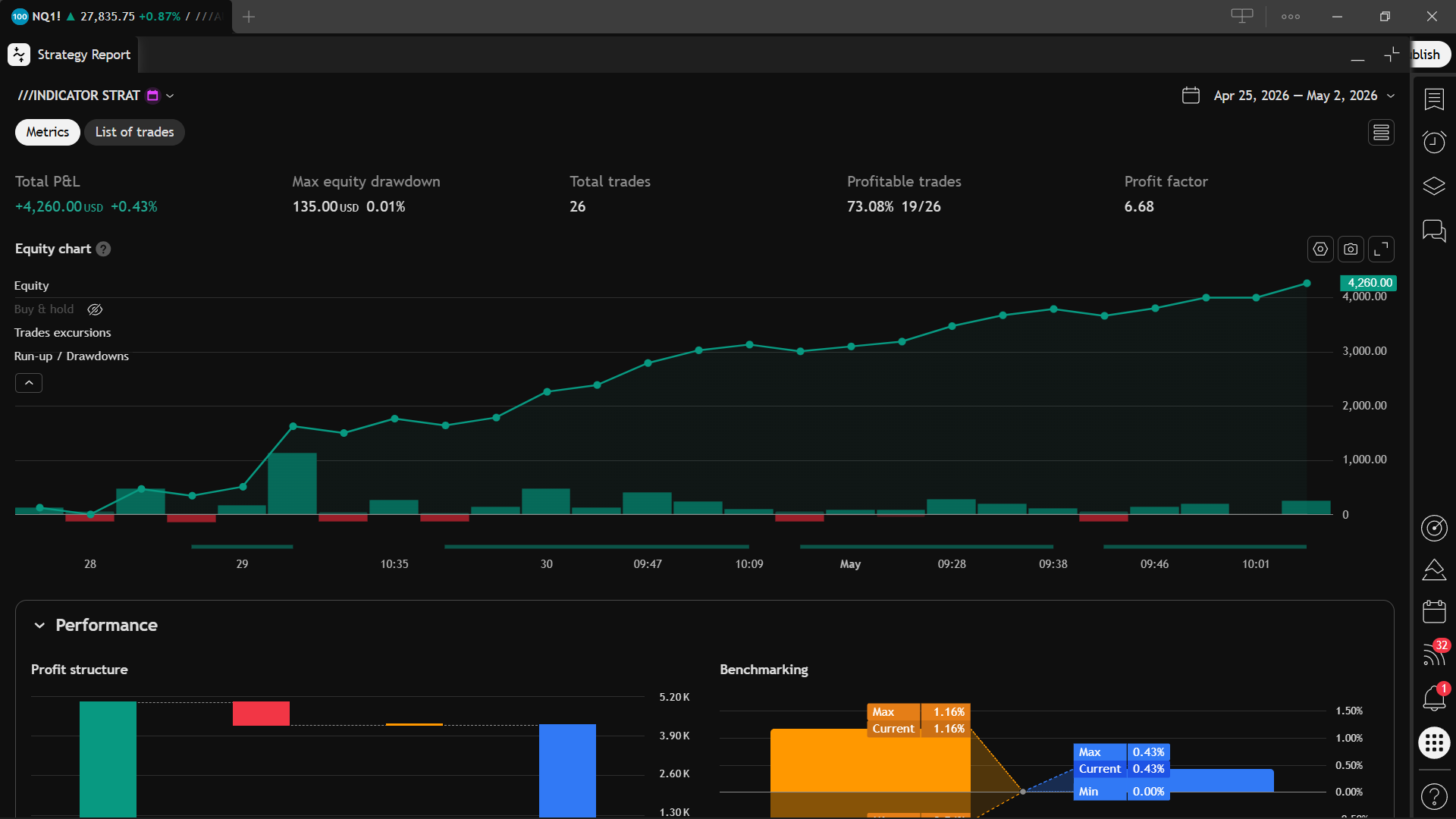Click the strategy's purple calendar badge icon

(152, 96)
